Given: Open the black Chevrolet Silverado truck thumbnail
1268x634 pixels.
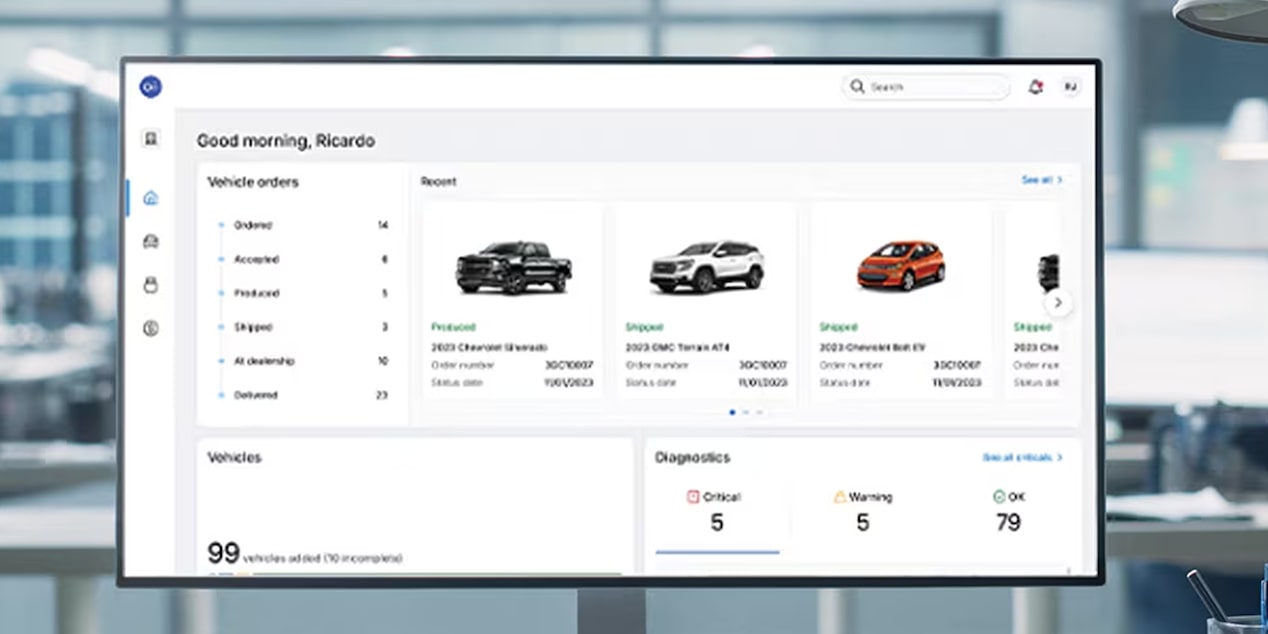Looking at the screenshot, I should point(513,267).
